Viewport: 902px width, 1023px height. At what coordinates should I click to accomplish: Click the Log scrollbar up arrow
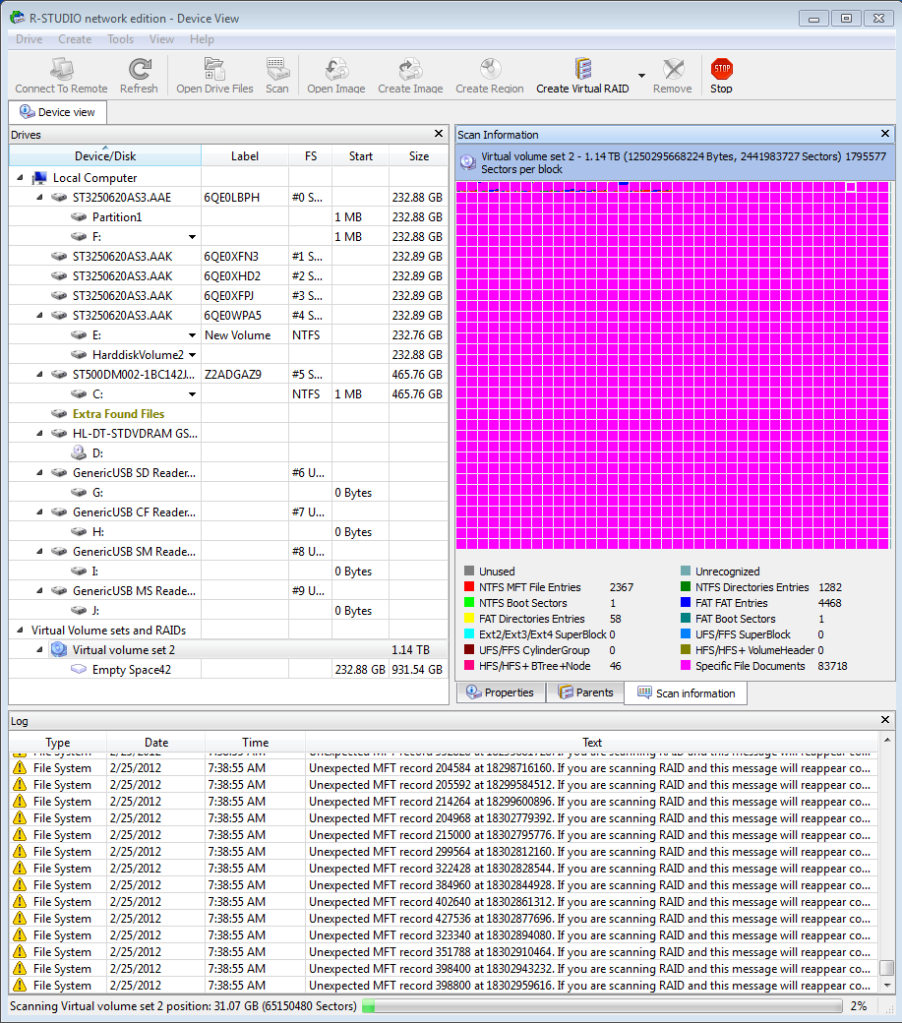point(886,741)
